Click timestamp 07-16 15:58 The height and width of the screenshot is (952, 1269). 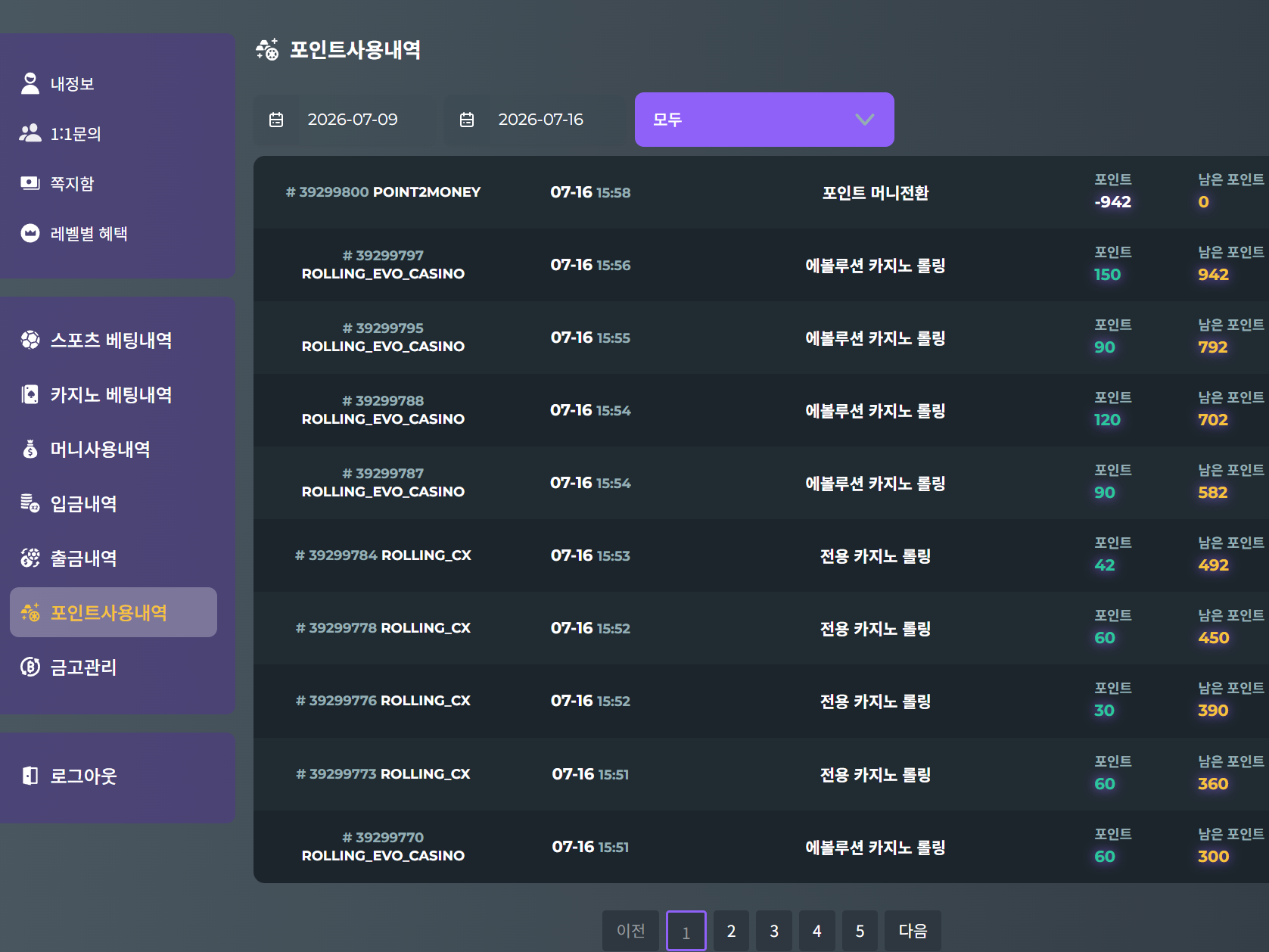click(590, 192)
